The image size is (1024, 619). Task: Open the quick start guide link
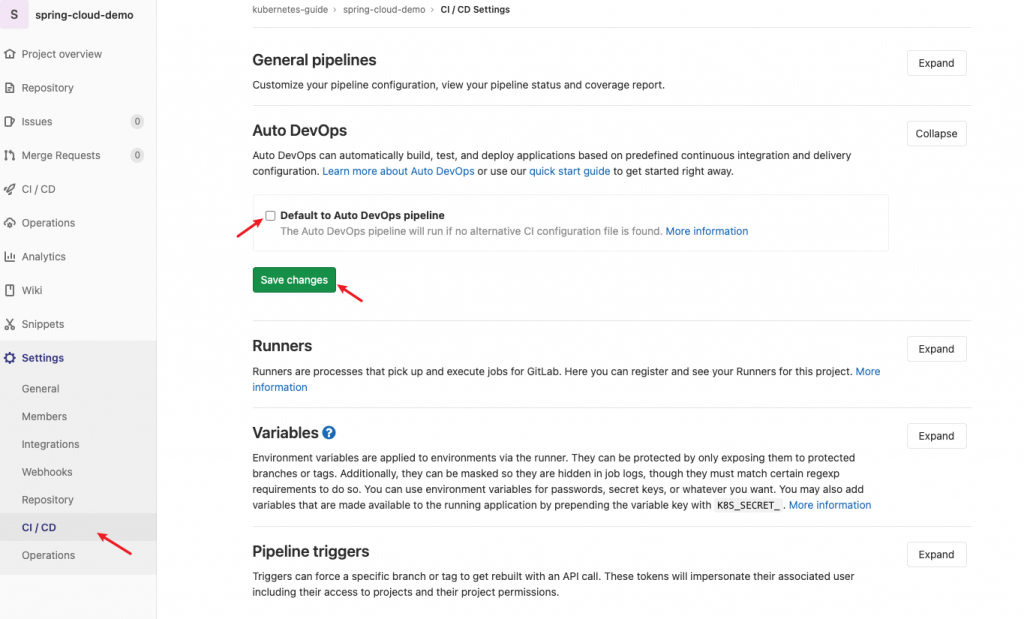(x=569, y=171)
